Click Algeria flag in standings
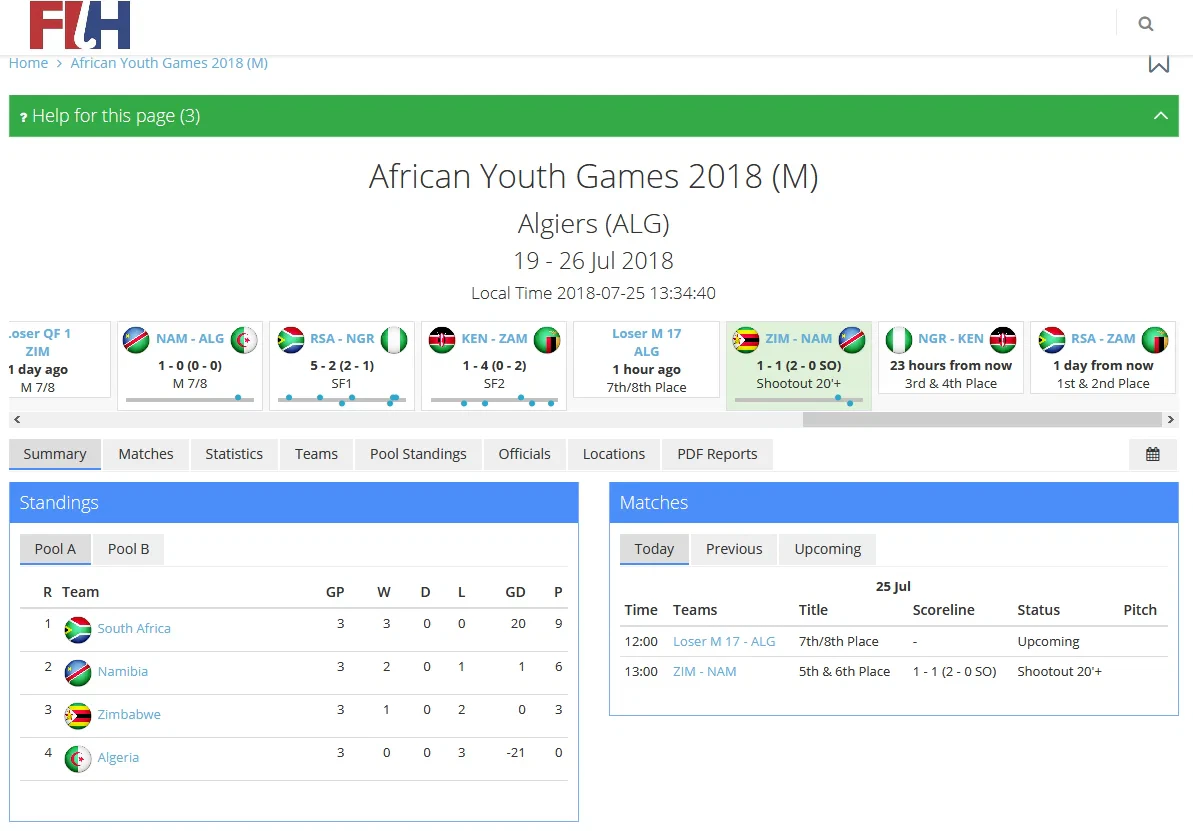 point(78,758)
